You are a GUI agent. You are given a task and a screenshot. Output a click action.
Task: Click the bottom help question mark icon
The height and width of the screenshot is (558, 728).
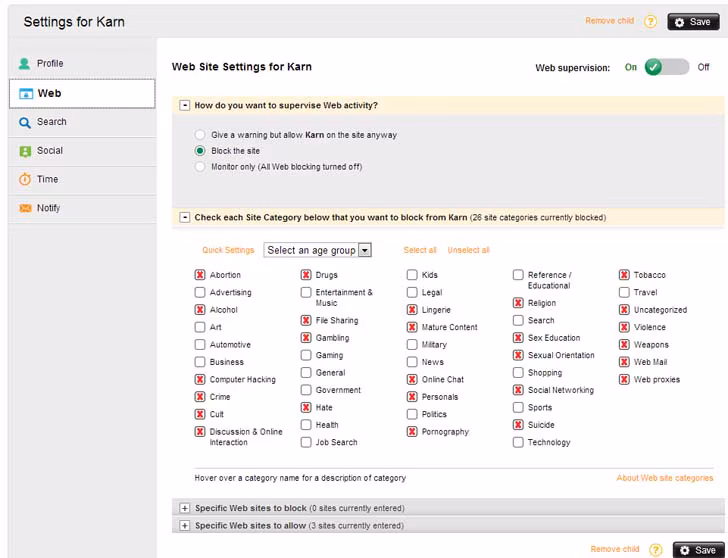pos(655,549)
